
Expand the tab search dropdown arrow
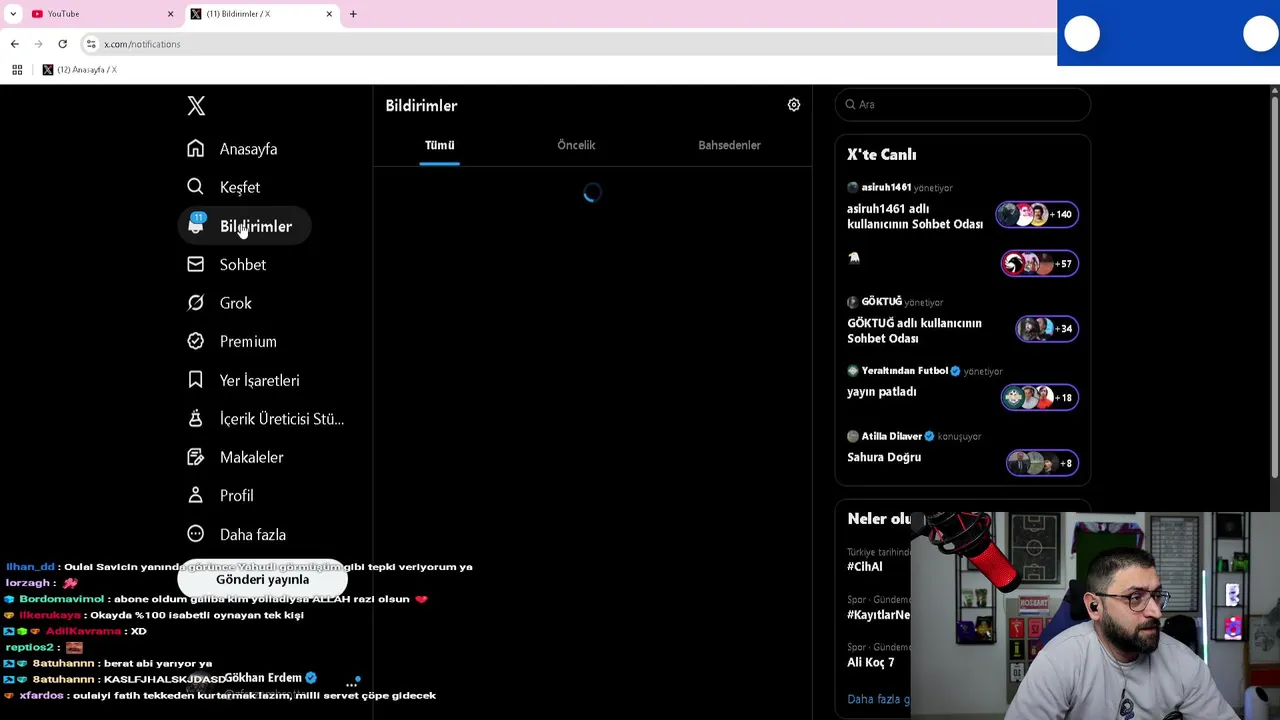(x=13, y=14)
